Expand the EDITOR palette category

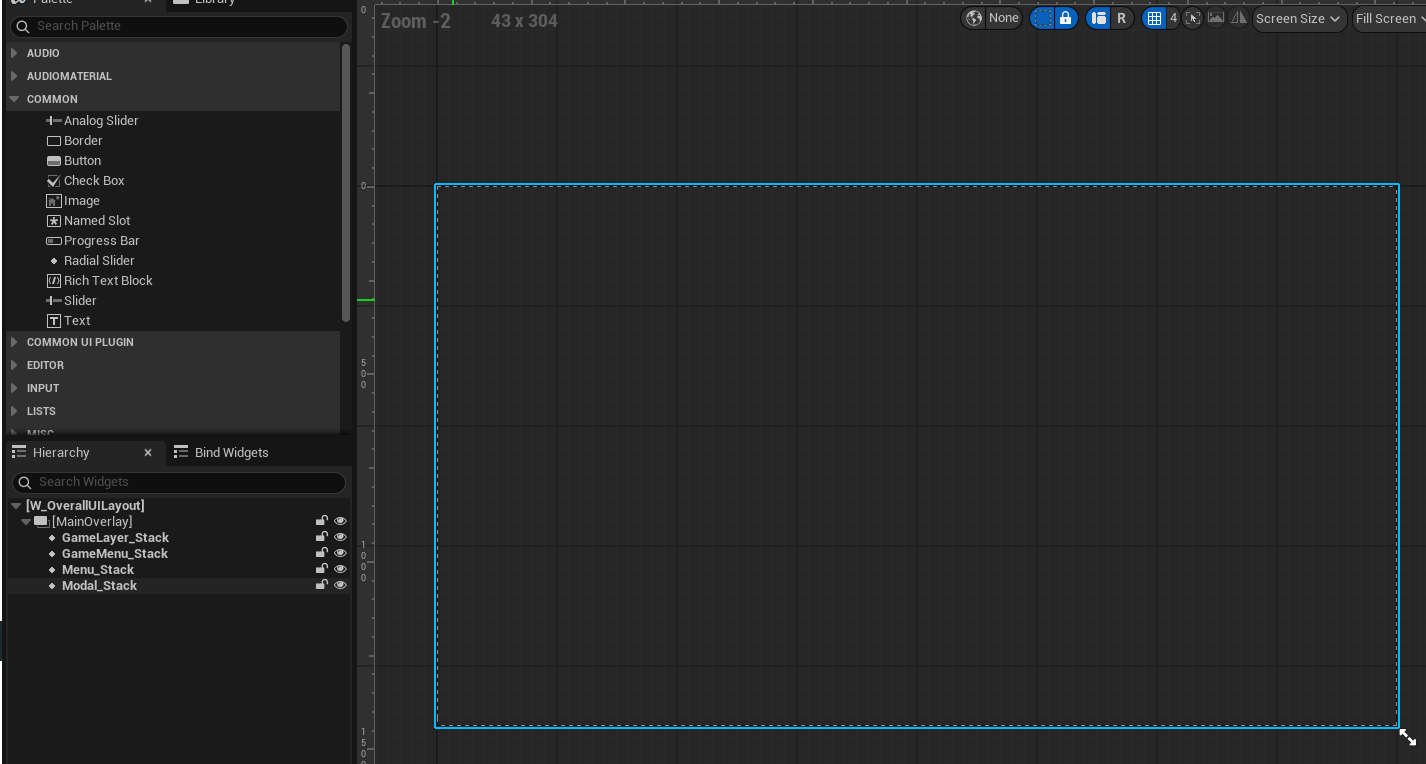(14, 365)
